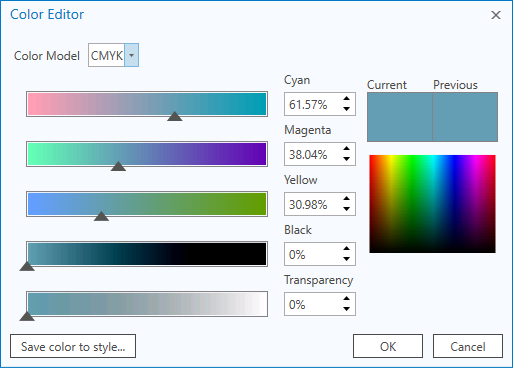The image size is (513, 368).
Task: Pick a color from the spectrum box
Action: click(432, 204)
